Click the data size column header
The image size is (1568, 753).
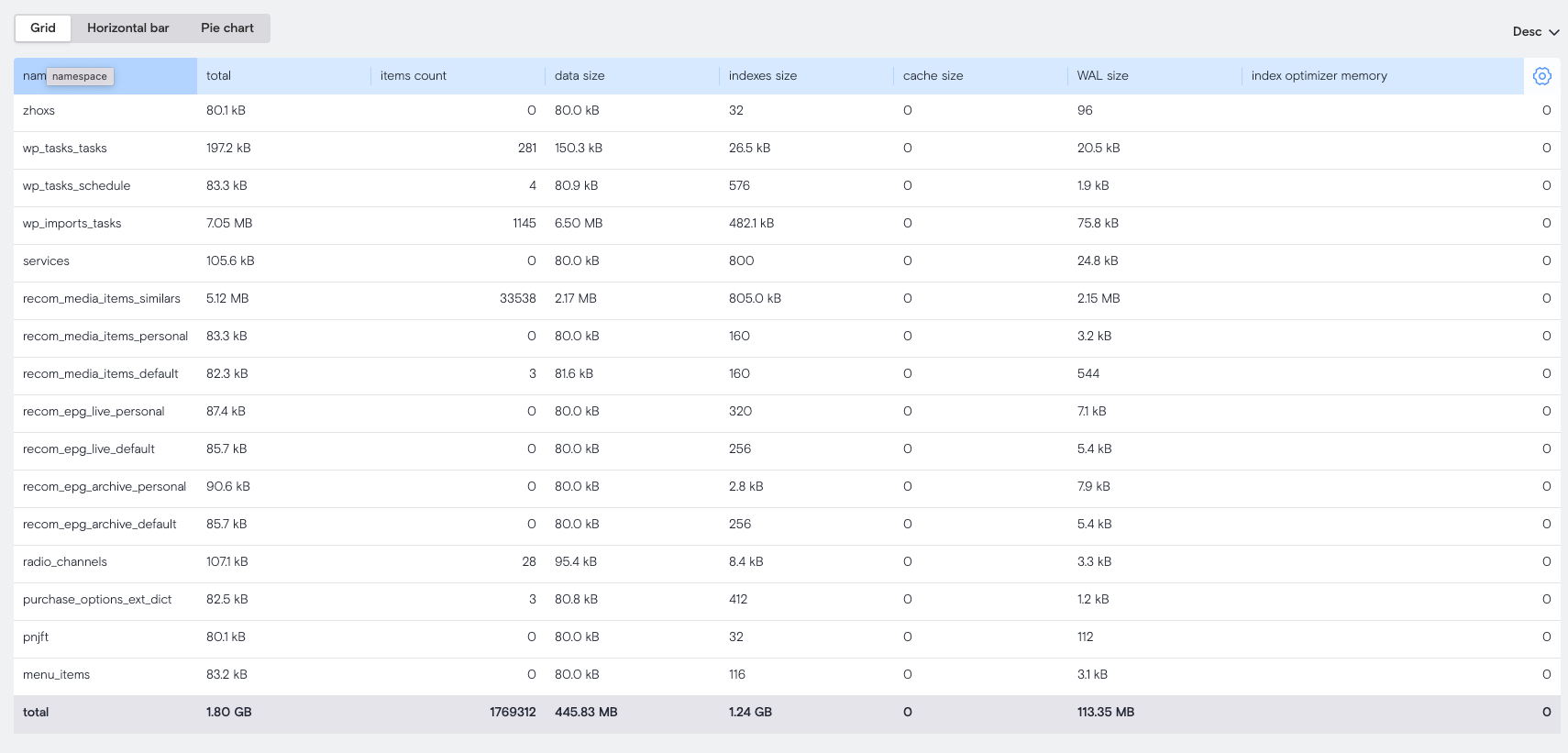(580, 76)
